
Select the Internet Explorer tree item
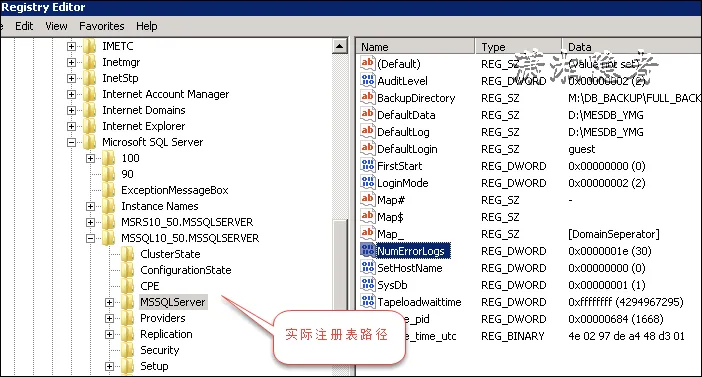pyautogui.click(x=144, y=126)
